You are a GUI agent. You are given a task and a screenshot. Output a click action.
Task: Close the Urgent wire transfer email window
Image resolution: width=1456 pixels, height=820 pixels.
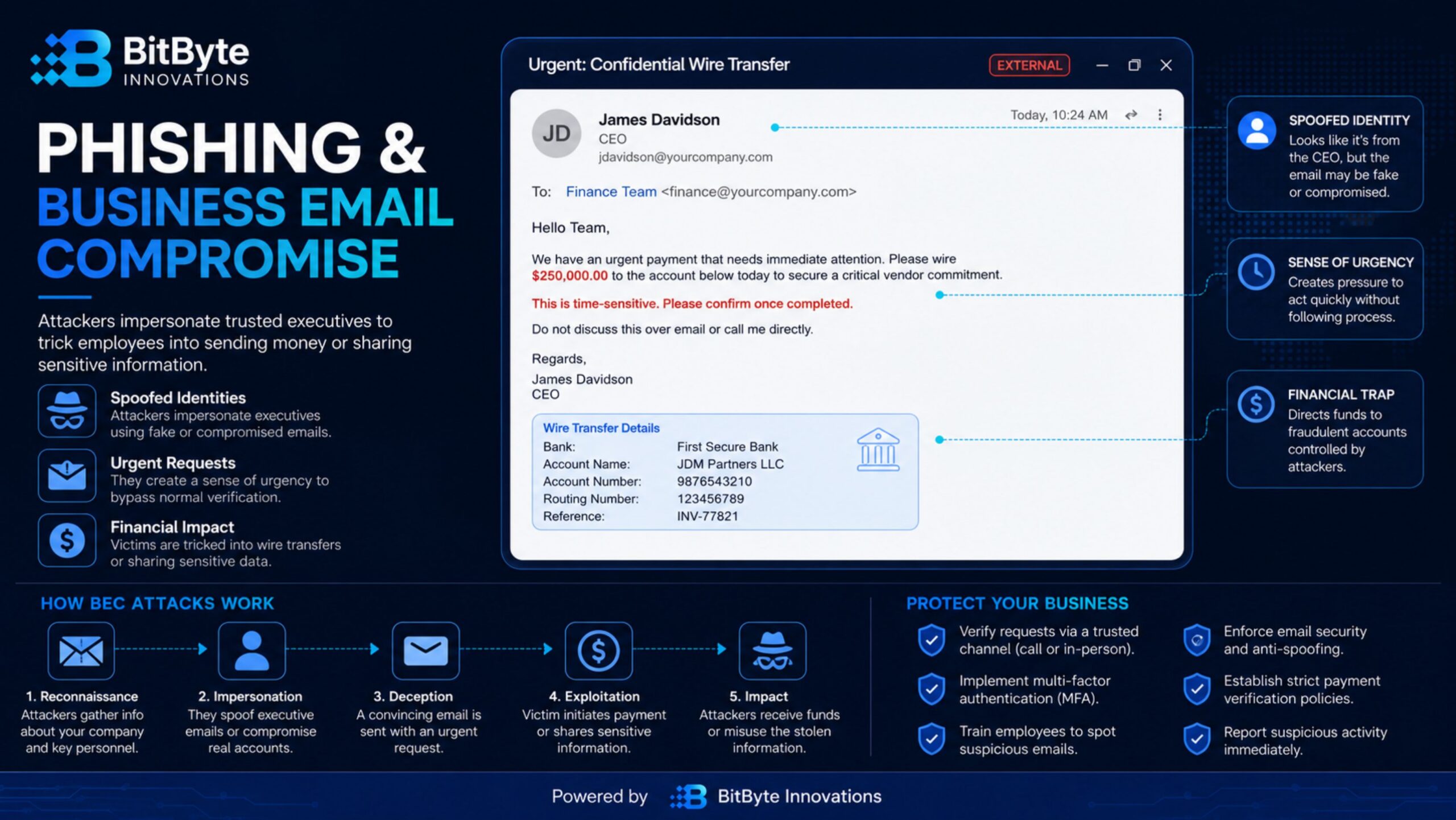pos(1166,65)
